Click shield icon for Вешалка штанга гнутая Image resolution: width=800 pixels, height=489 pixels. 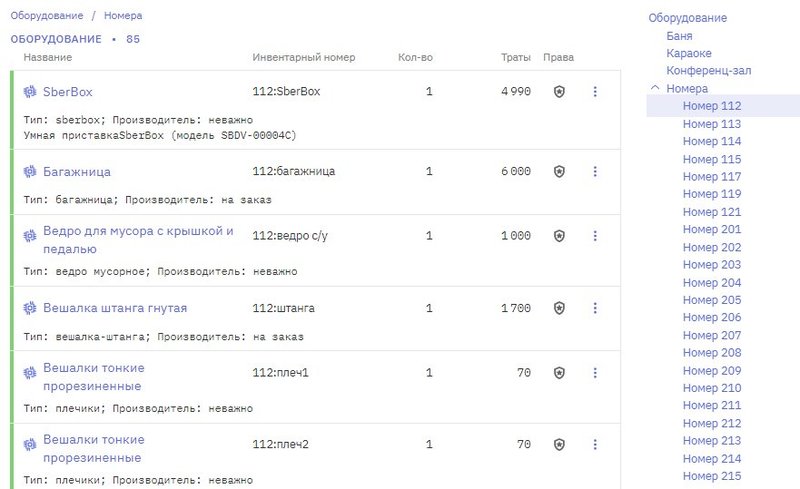(559, 309)
